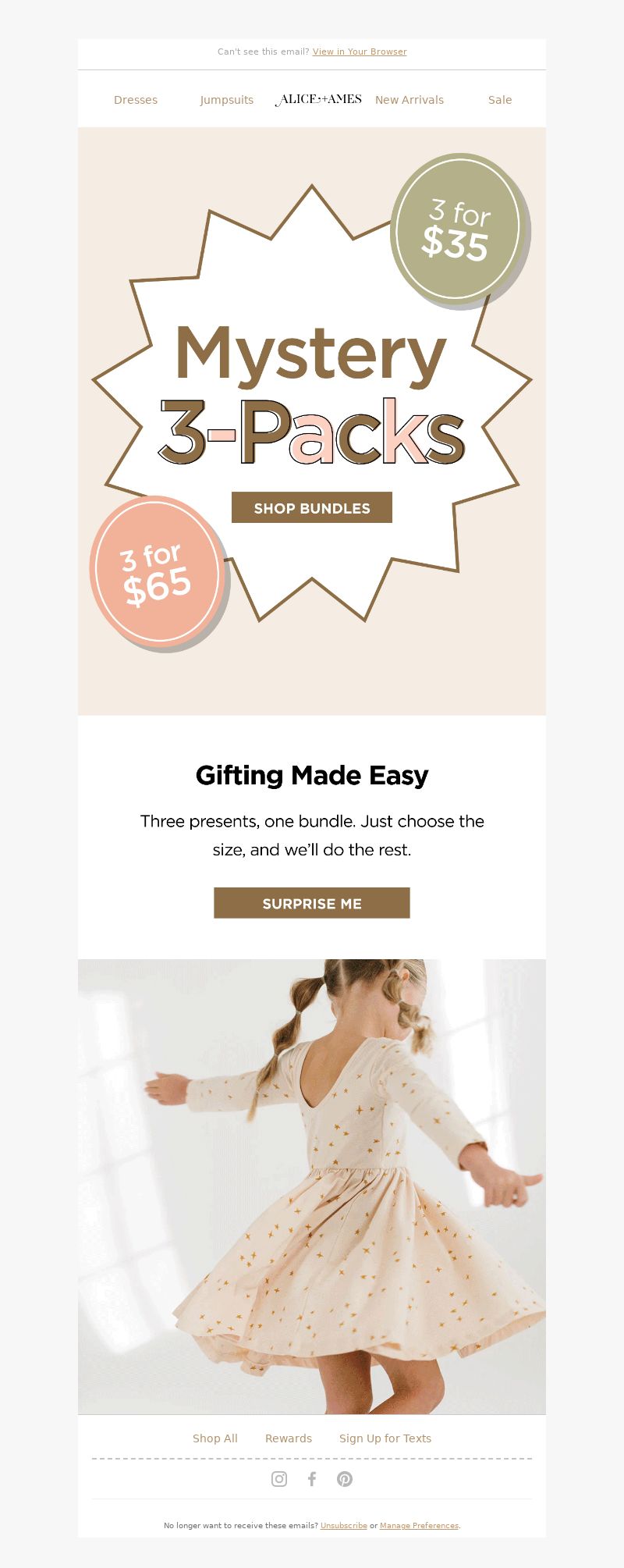
Task: Open the Pinterest icon link
Action: 345,1479
